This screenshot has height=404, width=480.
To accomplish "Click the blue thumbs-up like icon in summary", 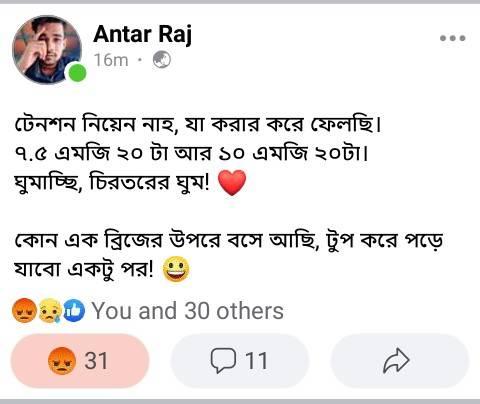I will click(74, 311).
